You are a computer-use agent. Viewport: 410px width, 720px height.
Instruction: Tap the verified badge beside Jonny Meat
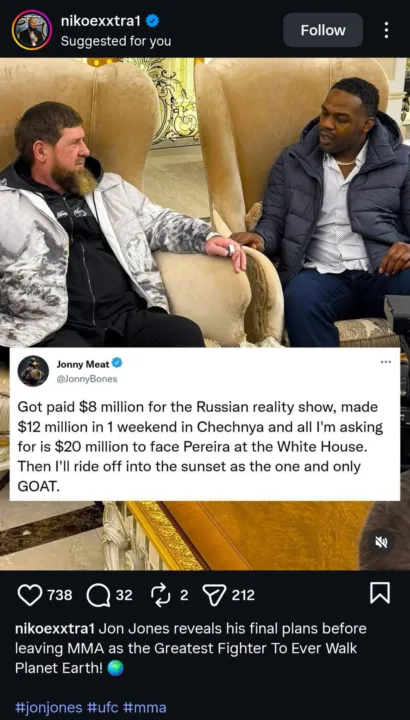(x=117, y=364)
